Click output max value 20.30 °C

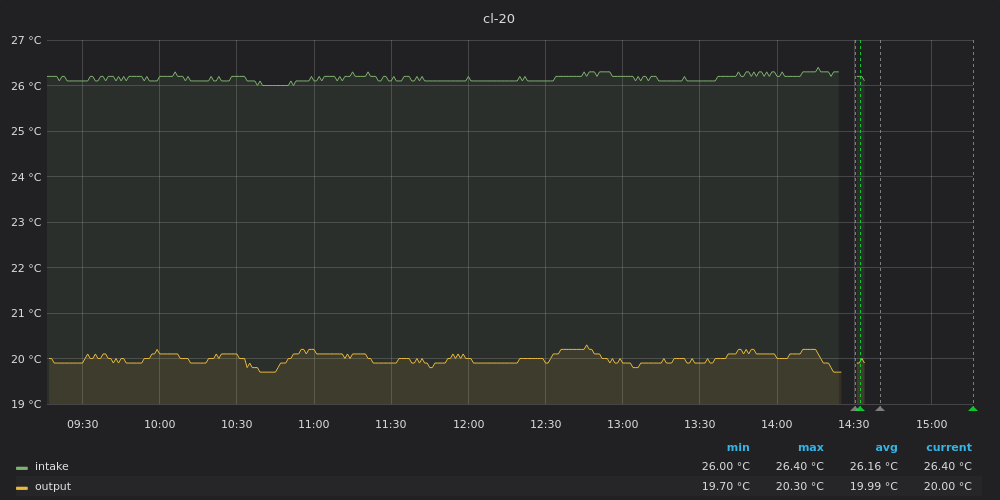click(x=799, y=487)
